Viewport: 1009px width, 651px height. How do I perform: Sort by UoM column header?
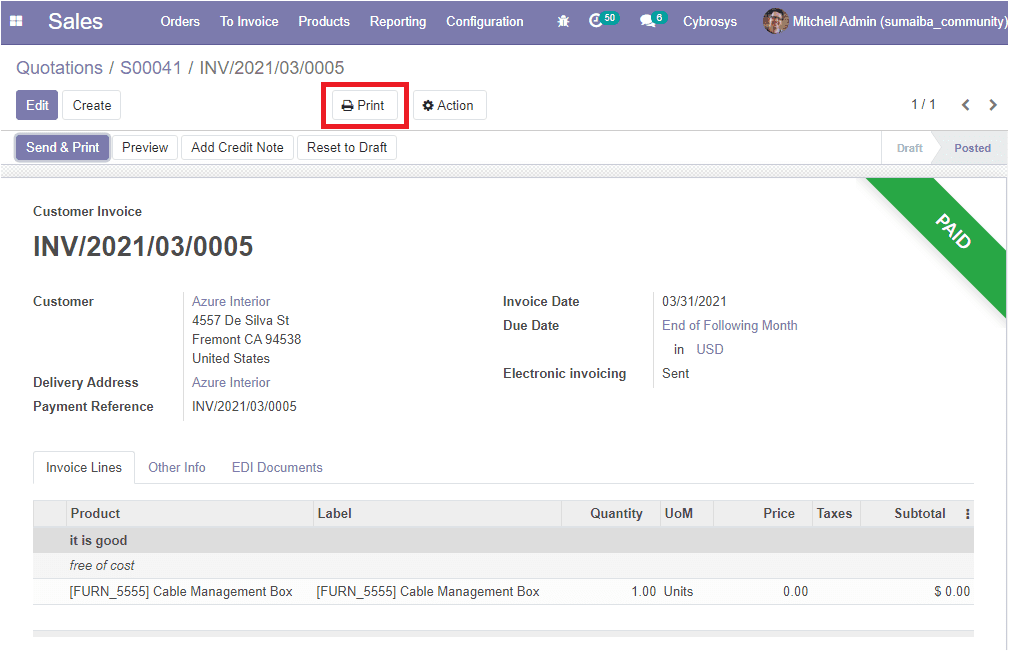(x=687, y=513)
